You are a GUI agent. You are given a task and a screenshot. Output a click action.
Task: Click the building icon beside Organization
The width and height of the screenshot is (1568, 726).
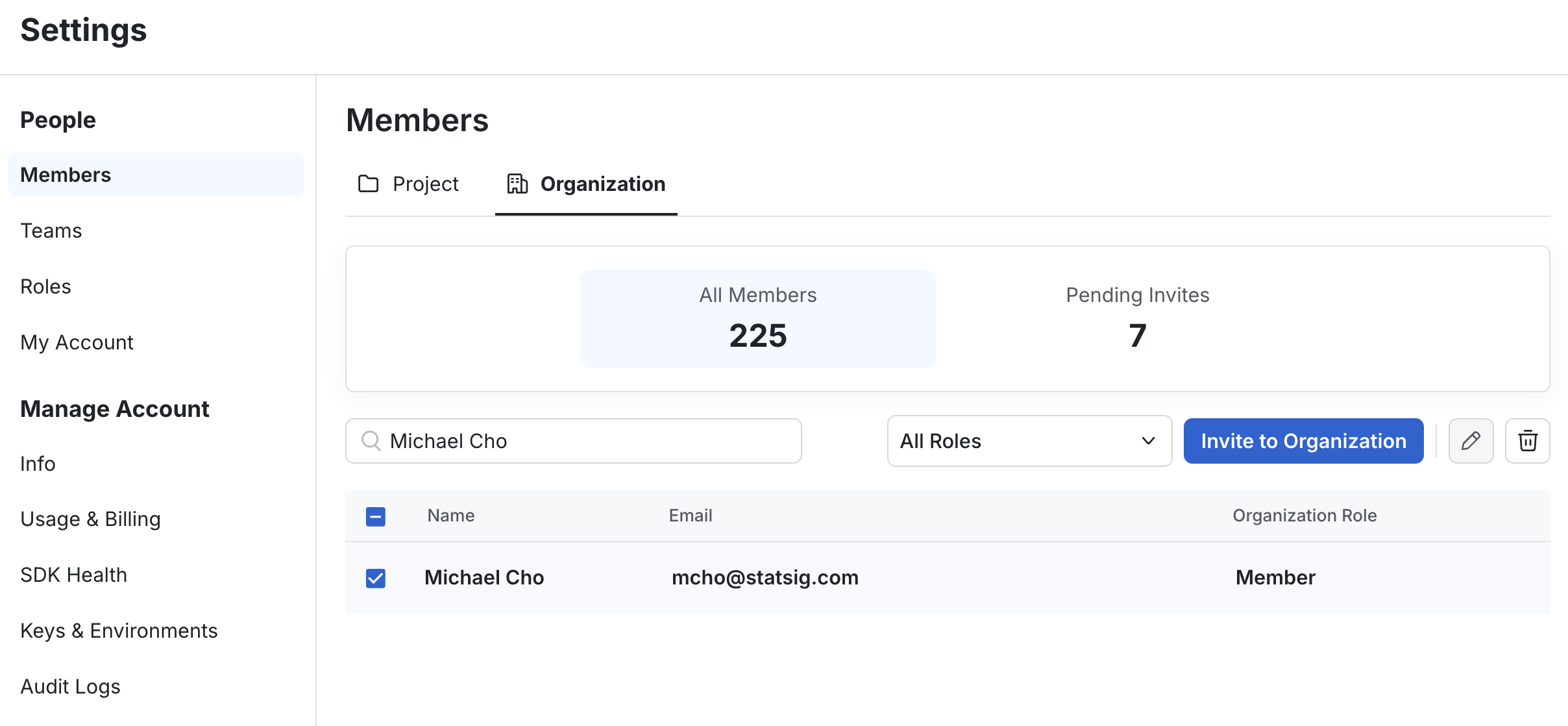tap(517, 184)
